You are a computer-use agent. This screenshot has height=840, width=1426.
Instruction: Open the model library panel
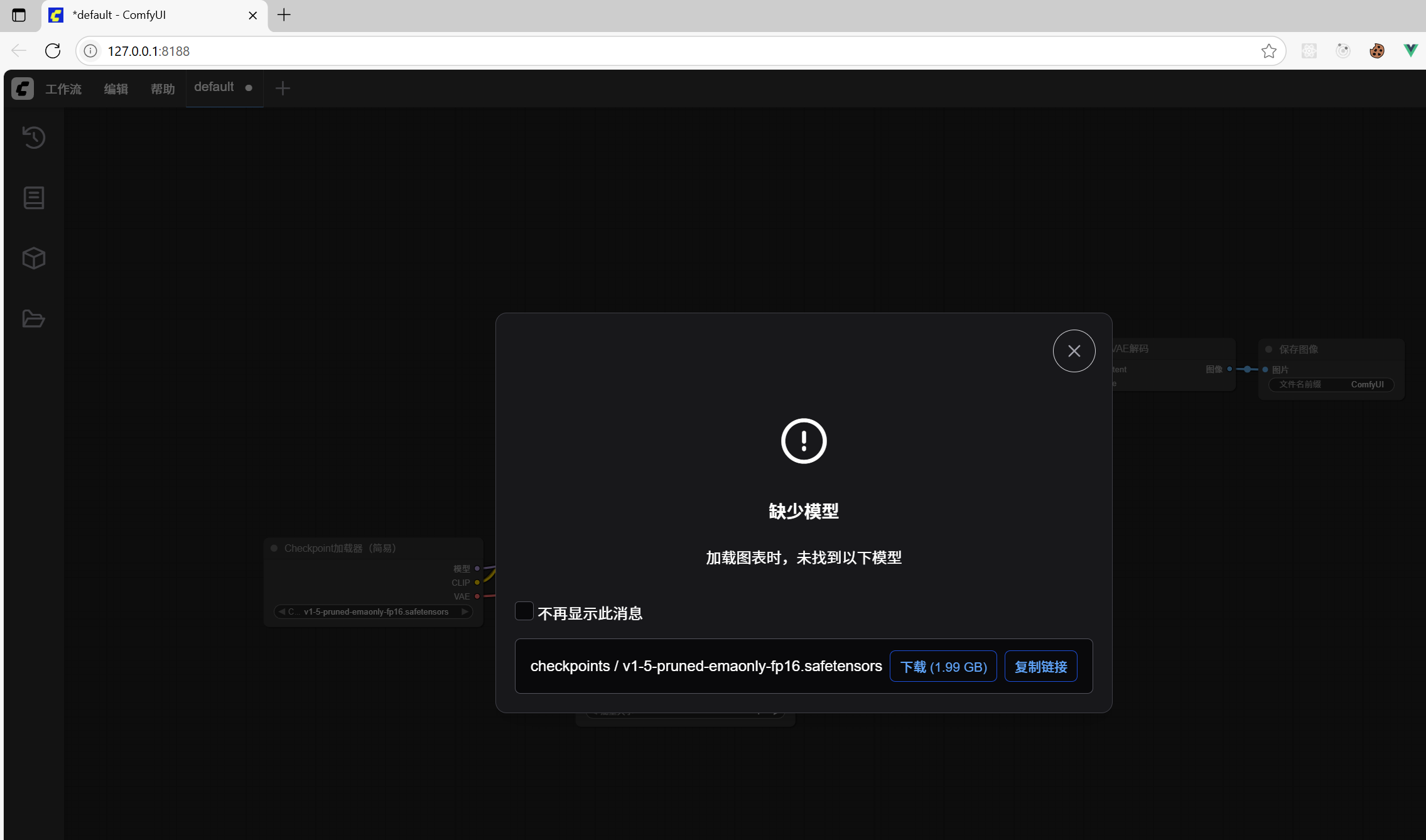click(x=33, y=258)
